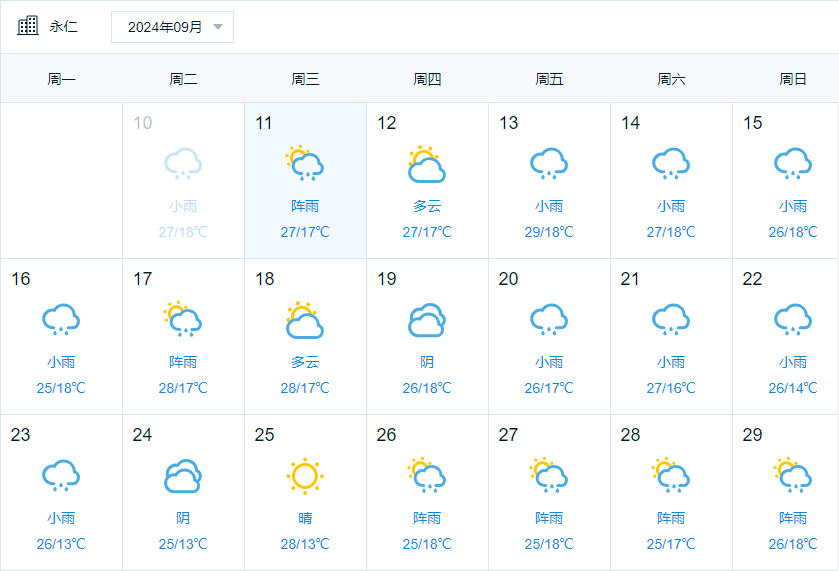The image size is (839, 571).
Task: Click the 29/18℃ temperature on day 13
Action: click(x=548, y=232)
